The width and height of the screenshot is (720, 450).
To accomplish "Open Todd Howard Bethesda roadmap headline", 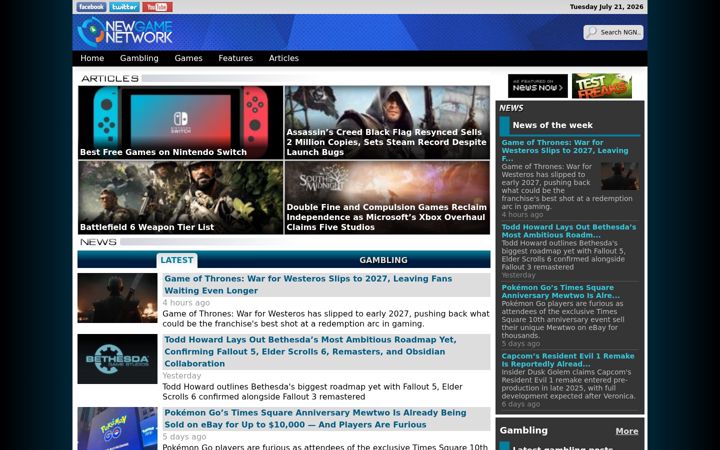I will click(x=310, y=352).
